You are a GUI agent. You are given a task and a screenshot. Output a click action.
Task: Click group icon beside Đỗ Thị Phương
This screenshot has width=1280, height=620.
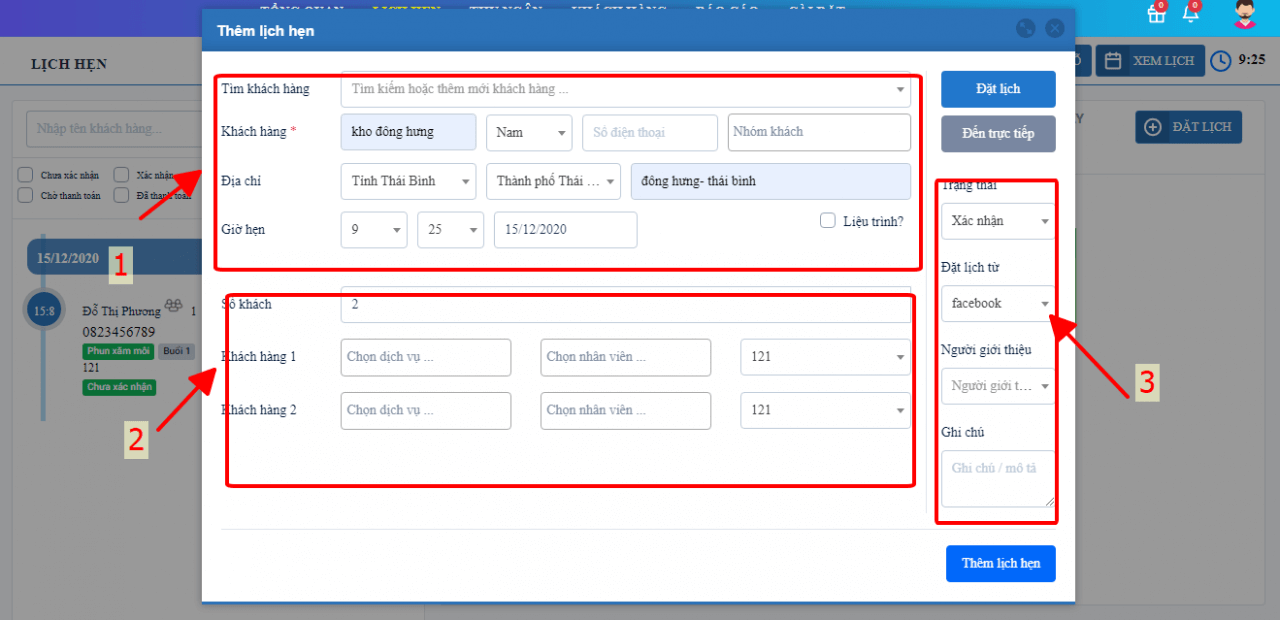click(173, 310)
